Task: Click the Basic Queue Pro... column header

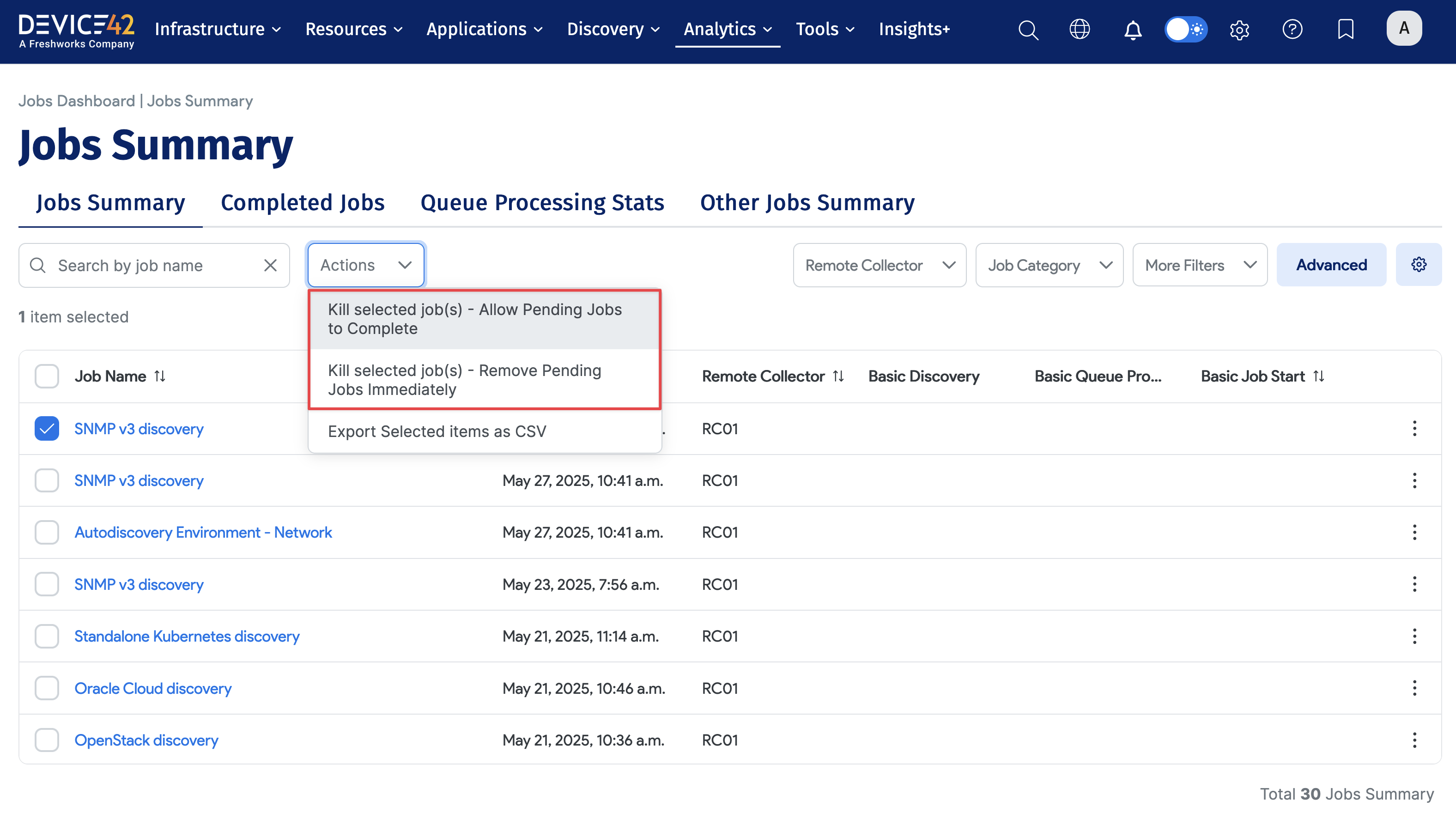Action: click(1098, 376)
